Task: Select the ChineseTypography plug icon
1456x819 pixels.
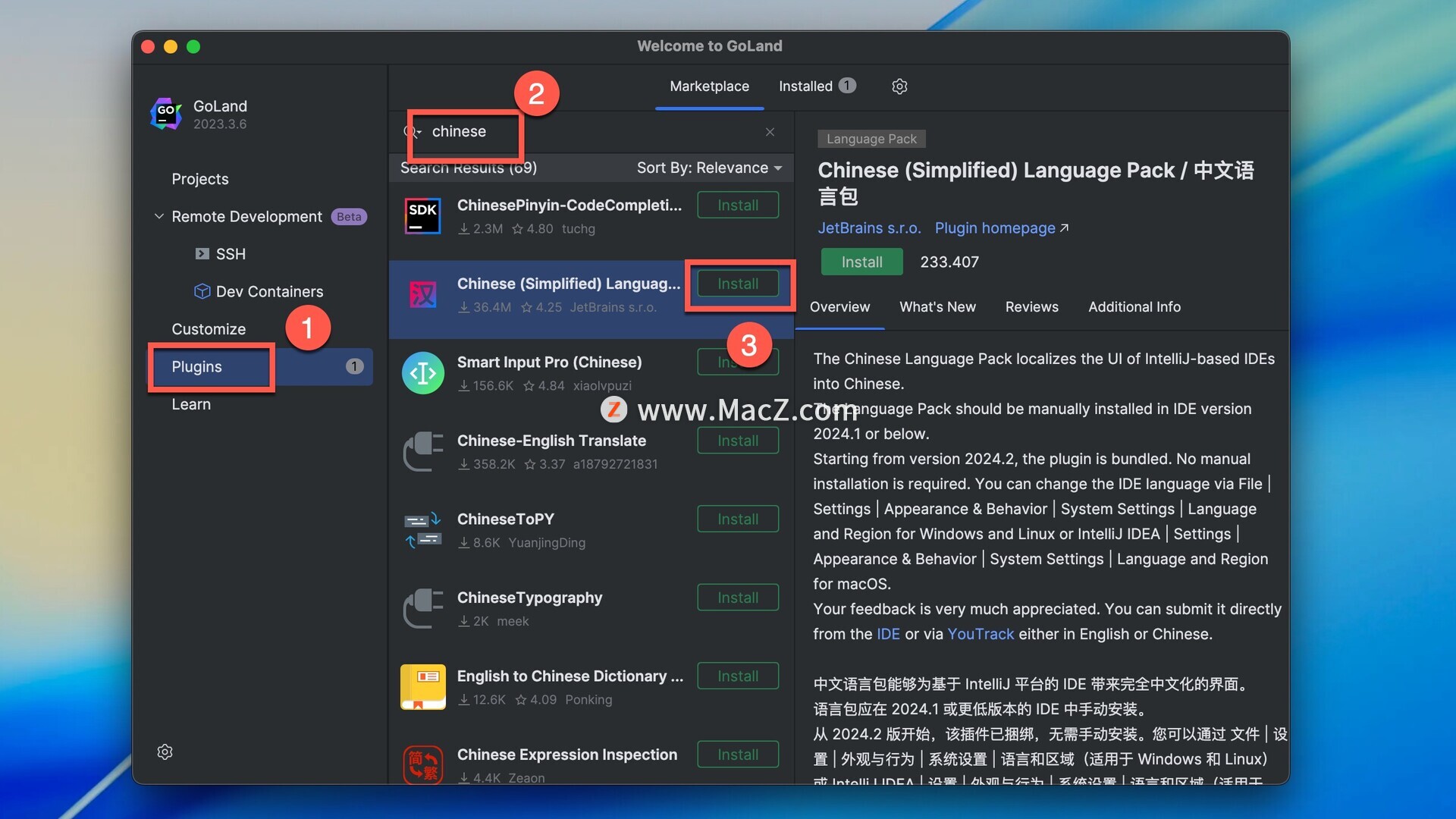Action: pos(422,608)
